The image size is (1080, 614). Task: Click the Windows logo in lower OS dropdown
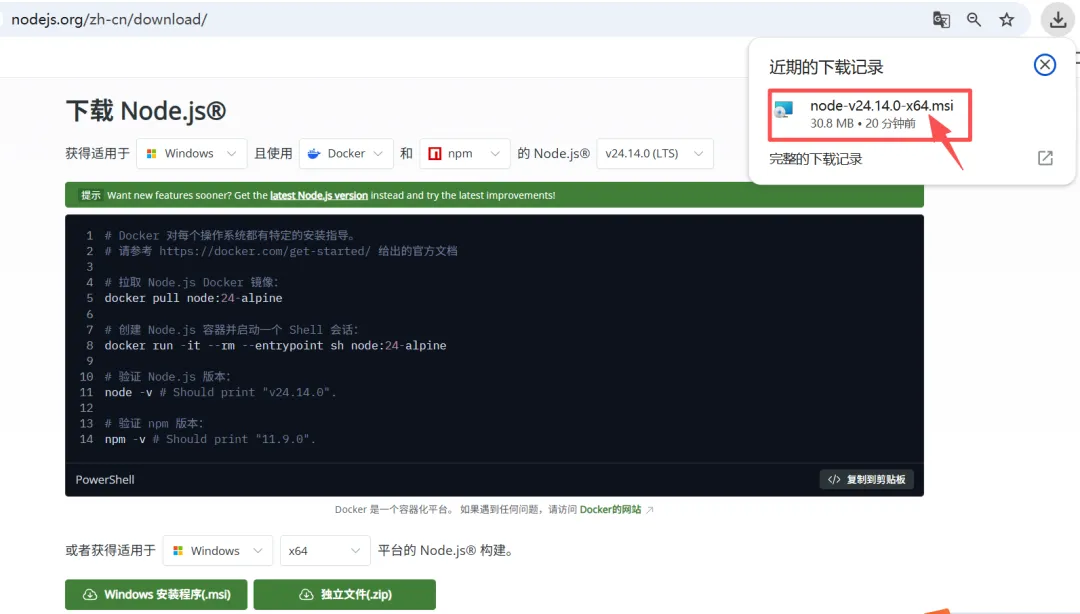178,551
